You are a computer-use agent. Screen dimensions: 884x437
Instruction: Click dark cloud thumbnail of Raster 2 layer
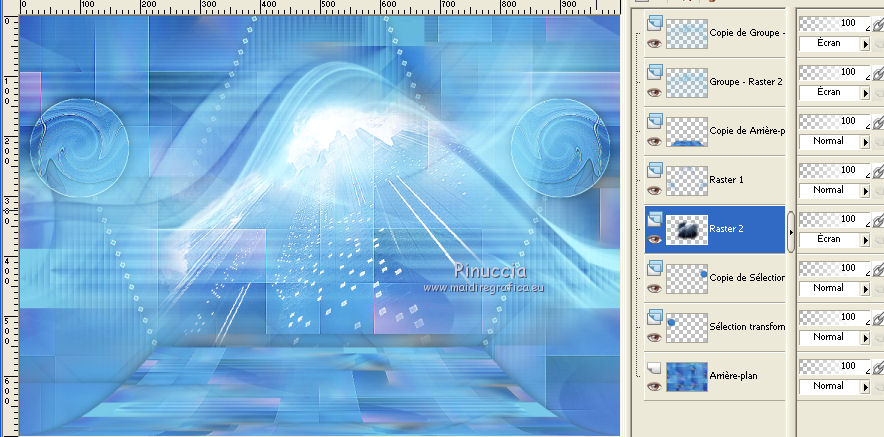[x=687, y=230]
